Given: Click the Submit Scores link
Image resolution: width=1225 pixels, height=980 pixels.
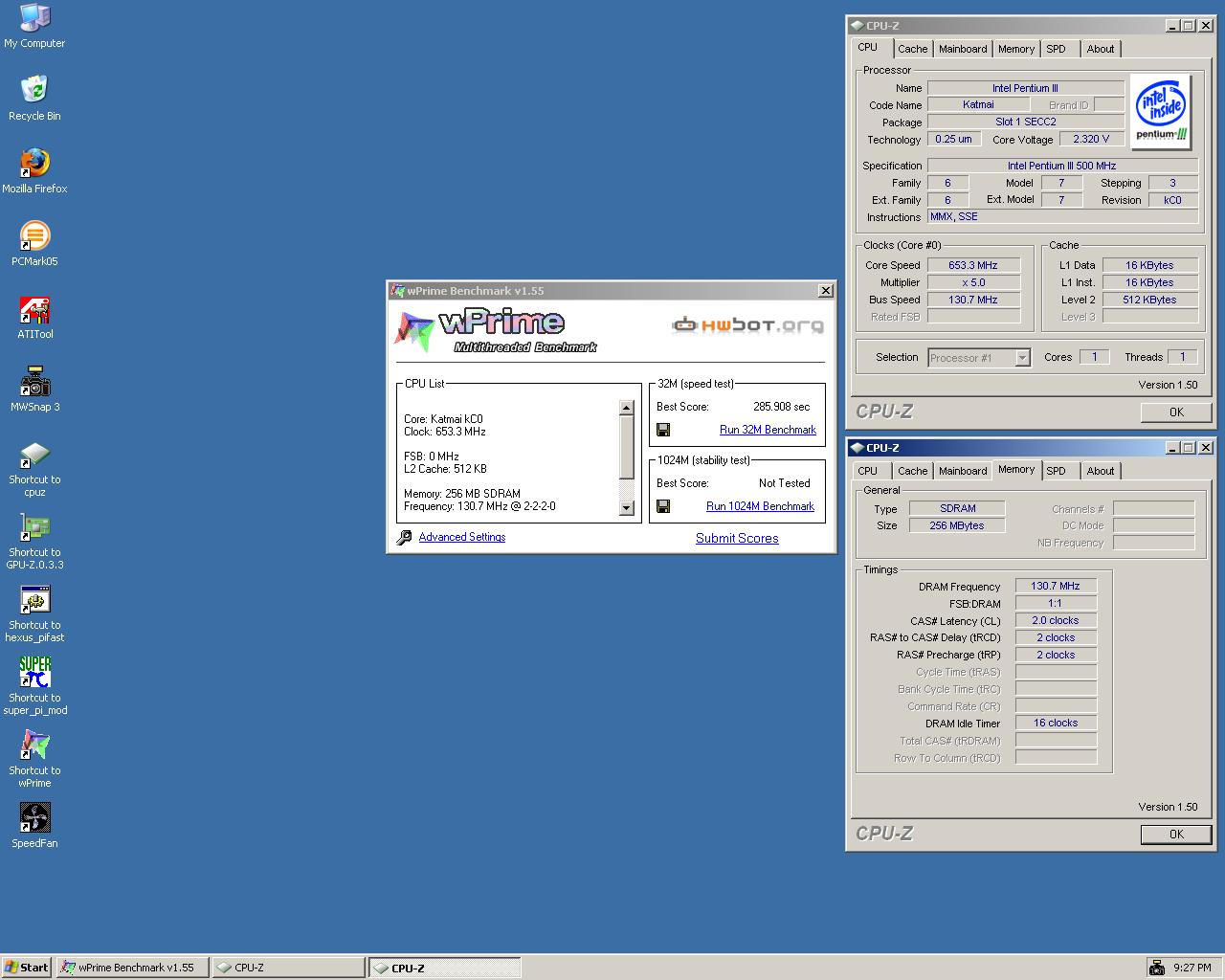Looking at the screenshot, I should pyautogui.click(x=737, y=538).
